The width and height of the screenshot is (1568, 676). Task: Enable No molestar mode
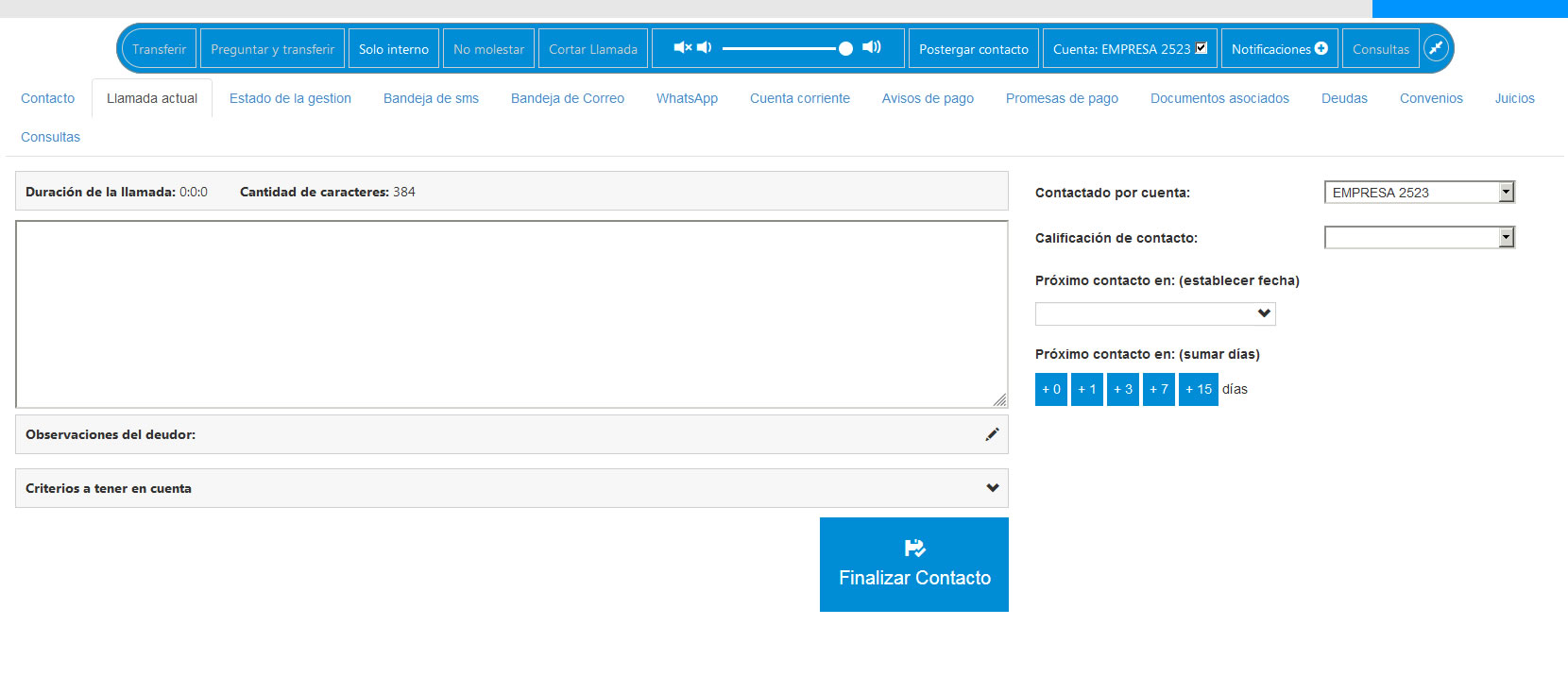tap(488, 48)
